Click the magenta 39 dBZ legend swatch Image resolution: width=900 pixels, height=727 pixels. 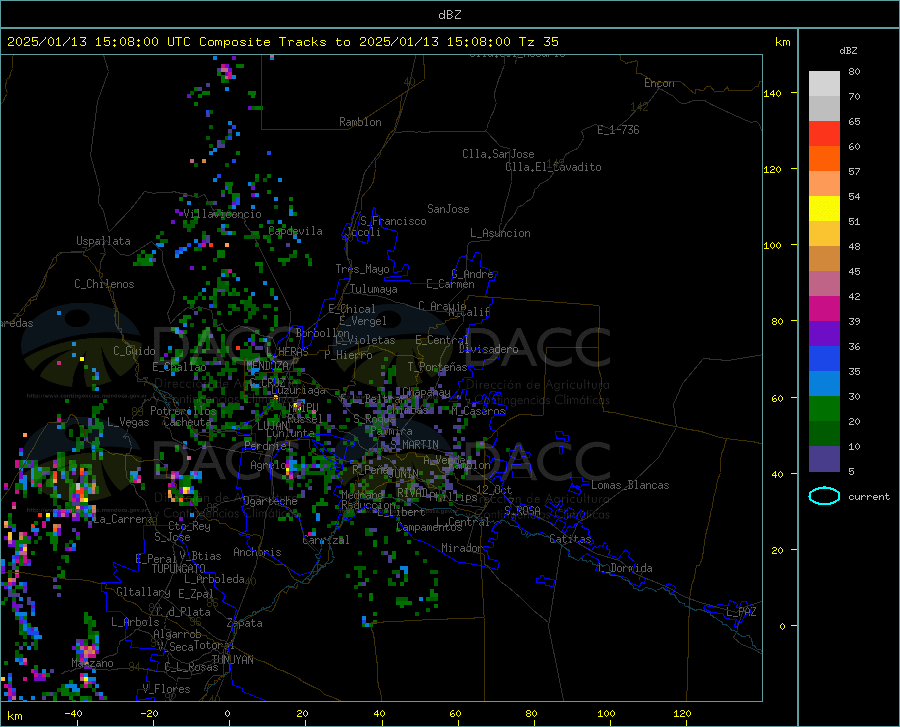[x=824, y=309]
